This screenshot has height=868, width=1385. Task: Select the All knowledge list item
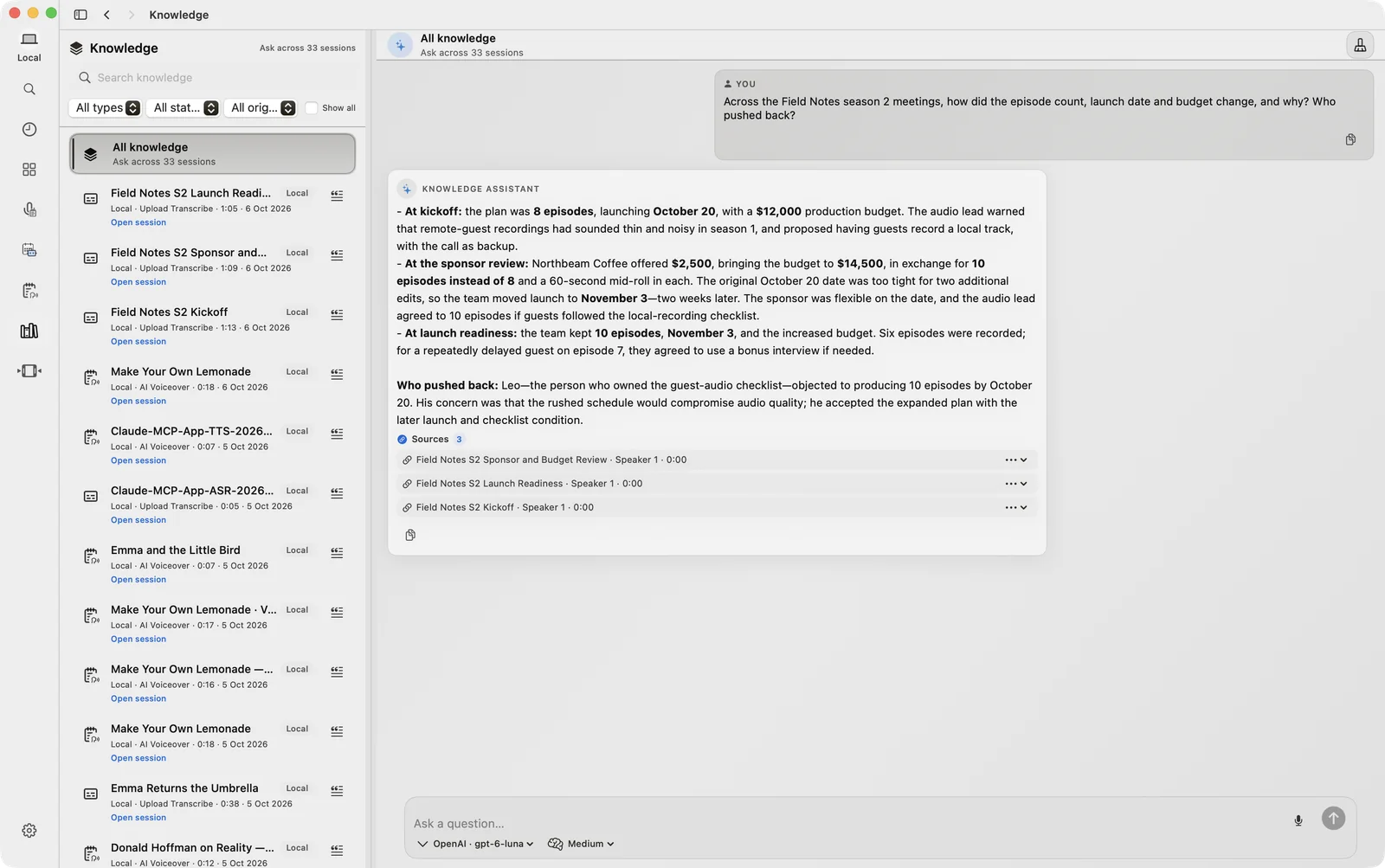pos(213,154)
